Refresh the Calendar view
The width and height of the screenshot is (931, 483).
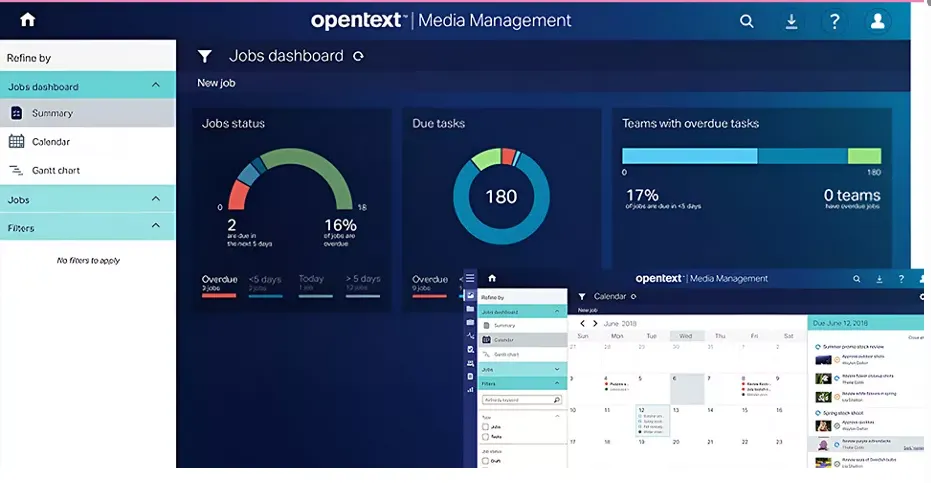pos(634,296)
